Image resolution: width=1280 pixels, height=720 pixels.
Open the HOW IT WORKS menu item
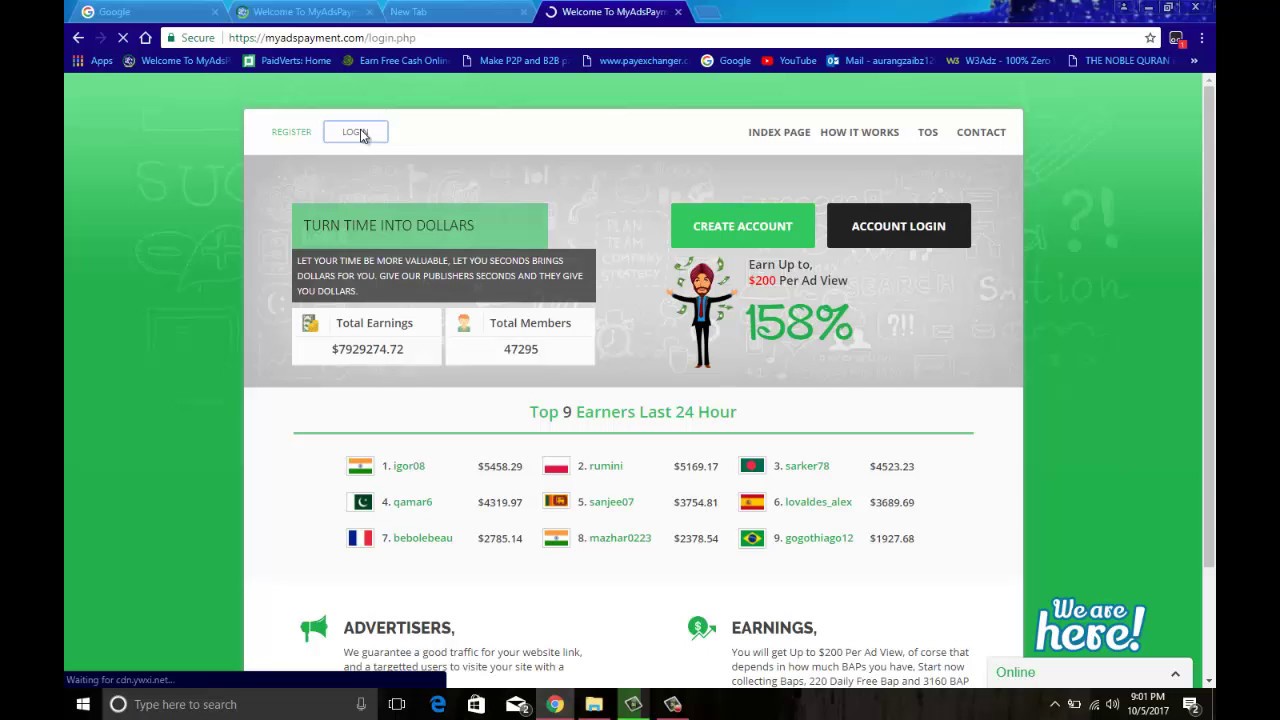(859, 132)
